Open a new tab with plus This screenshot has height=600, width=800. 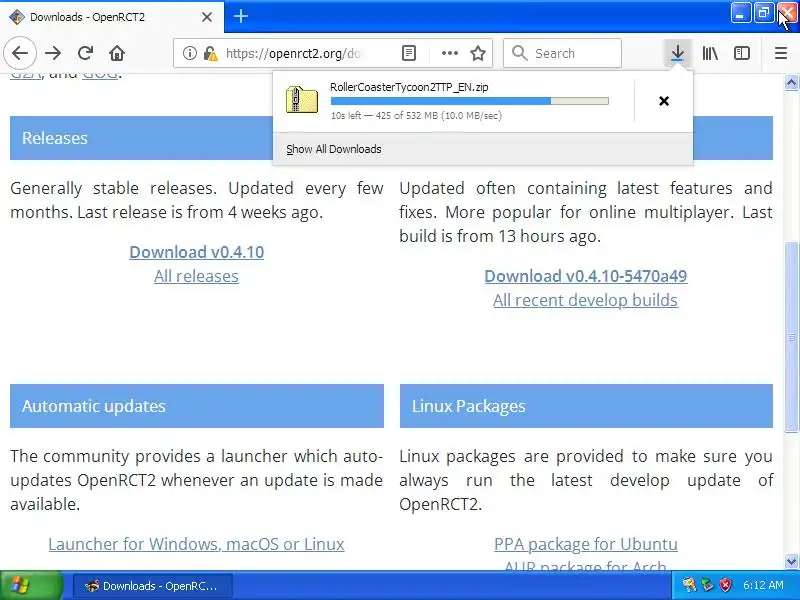point(241,16)
